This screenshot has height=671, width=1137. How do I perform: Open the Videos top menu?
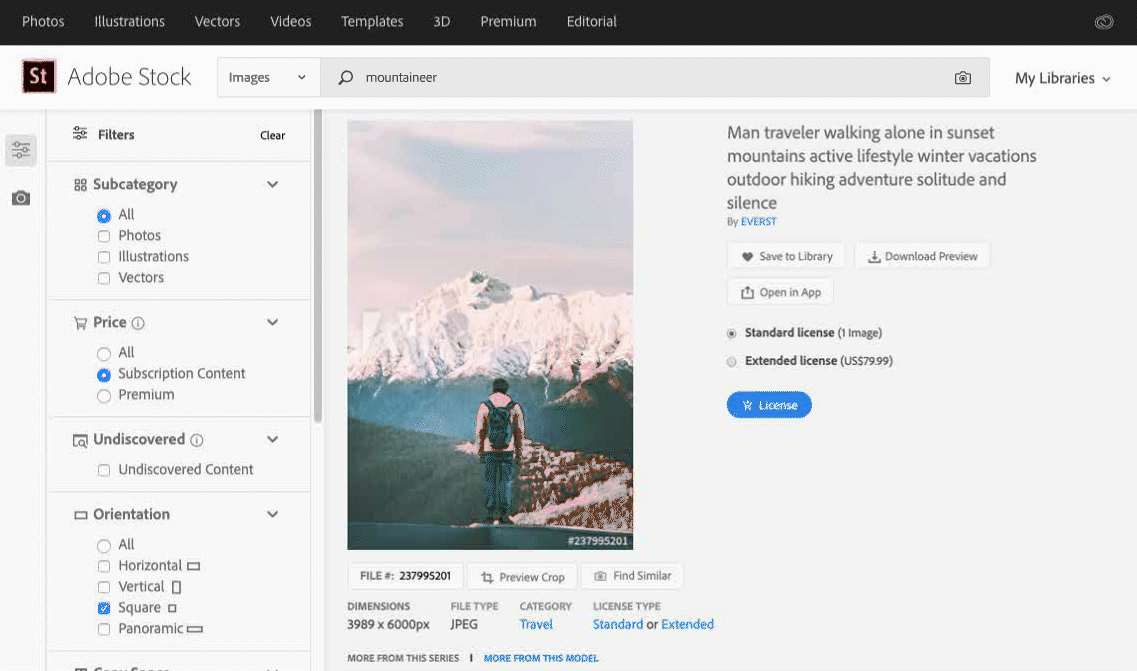(x=291, y=22)
